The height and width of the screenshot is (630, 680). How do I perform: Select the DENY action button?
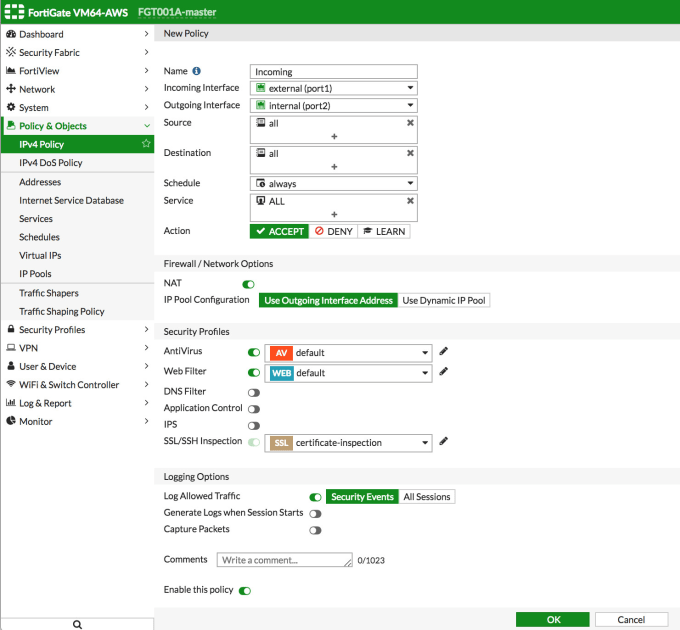pos(333,231)
